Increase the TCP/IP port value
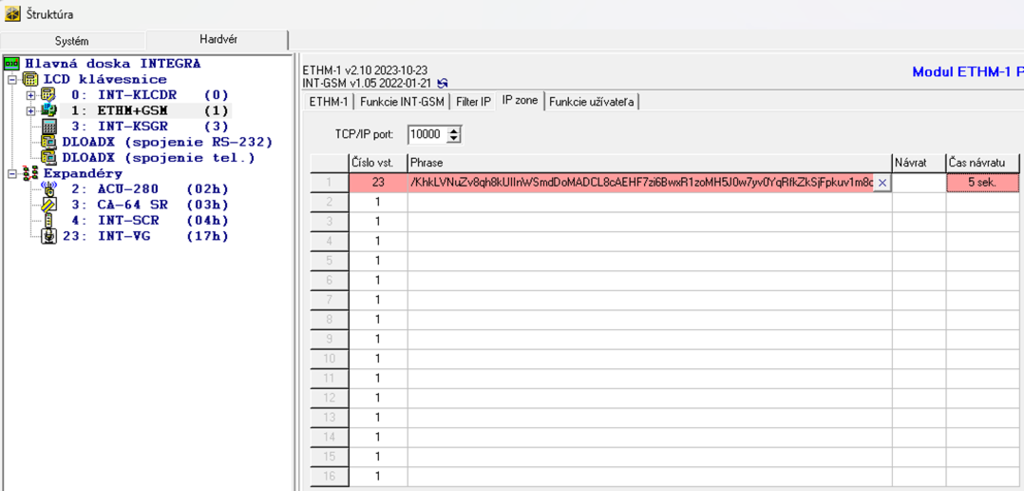Screen dimensions: 1024x491 click(x=455, y=130)
